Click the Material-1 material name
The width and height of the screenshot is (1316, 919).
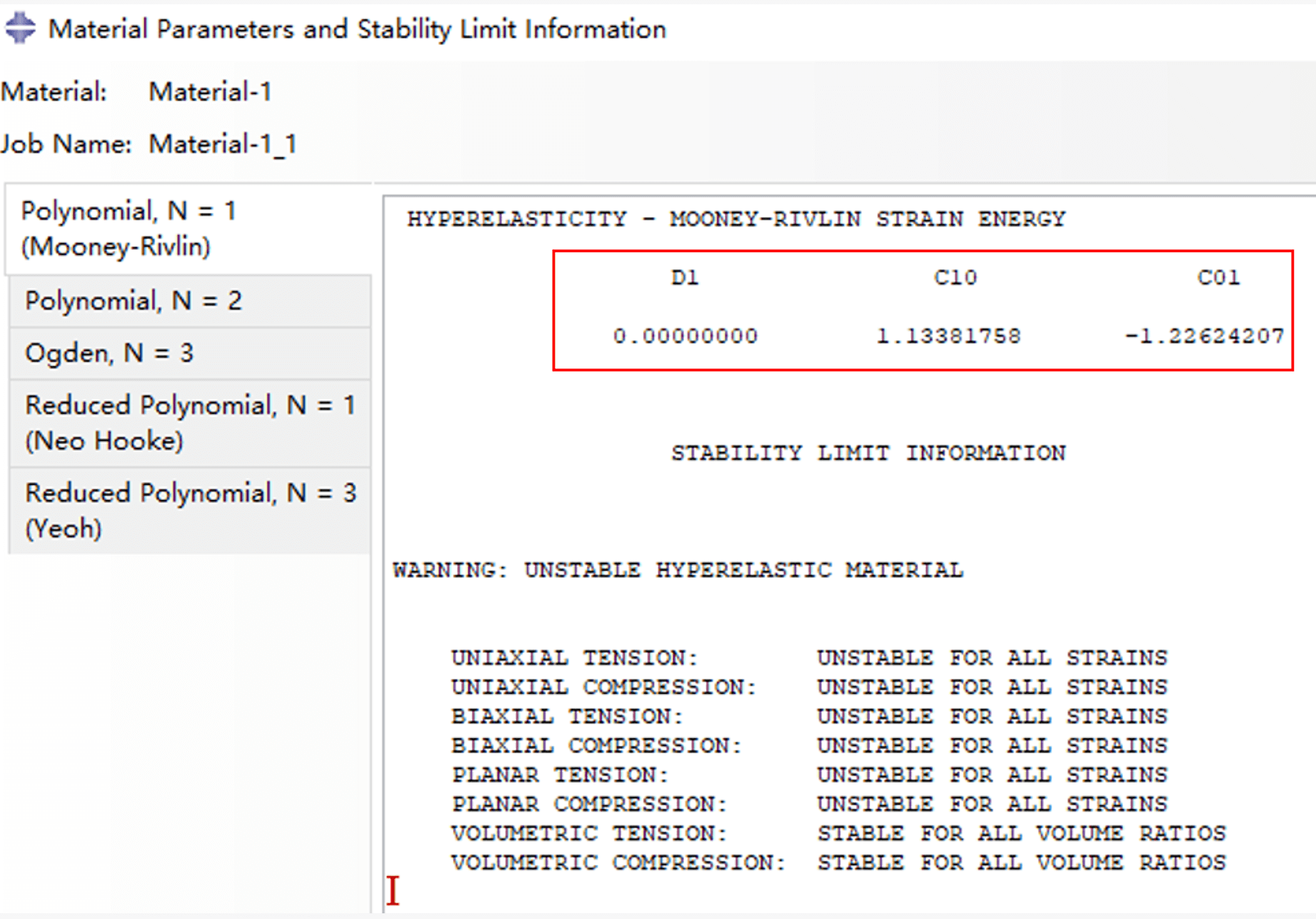pos(210,92)
